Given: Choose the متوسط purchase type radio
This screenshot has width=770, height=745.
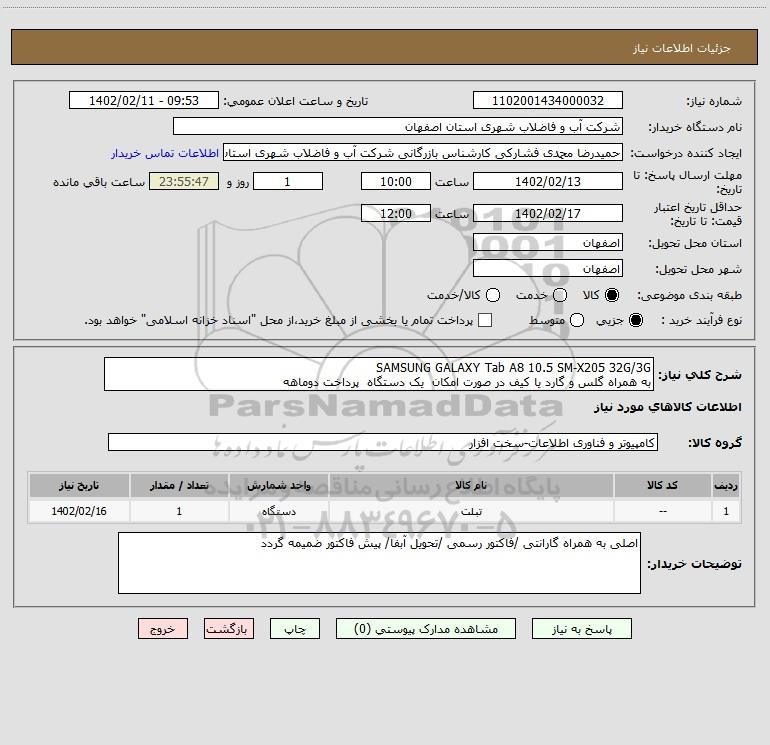Looking at the screenshot, I should (x=577, y=320).
